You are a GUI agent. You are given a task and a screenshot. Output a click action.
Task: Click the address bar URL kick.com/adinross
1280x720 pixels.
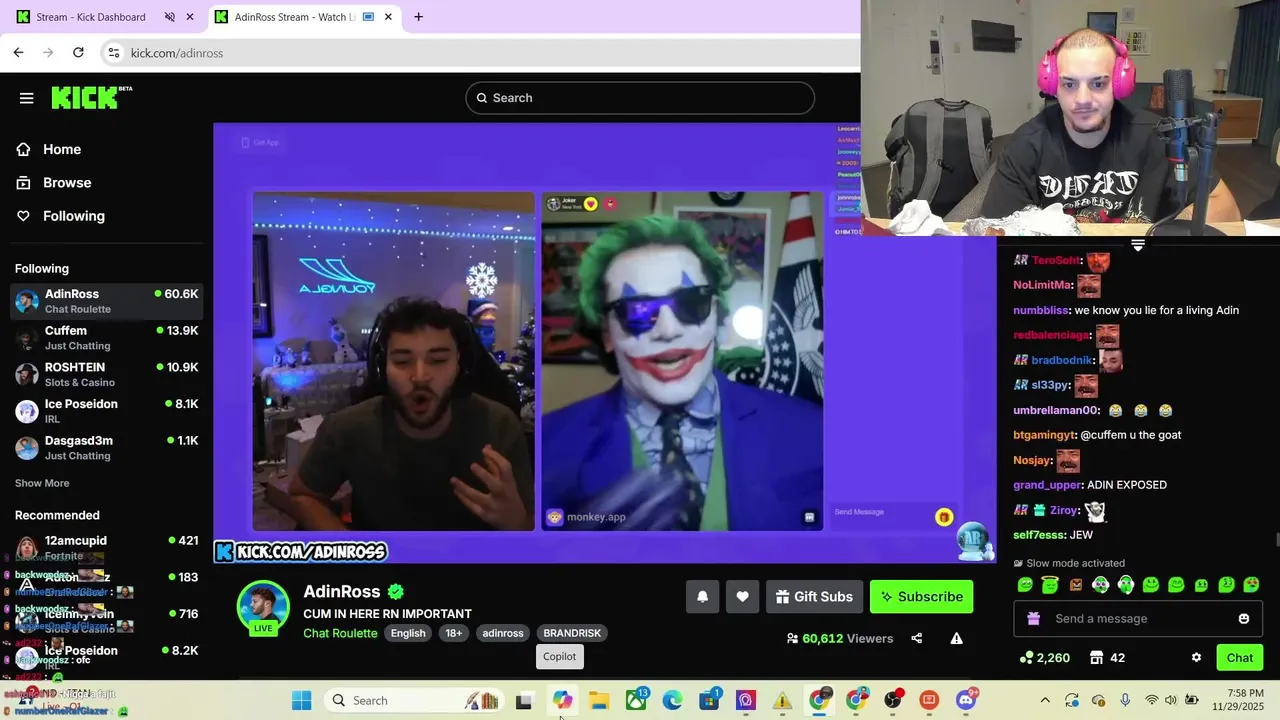[177, 53]
